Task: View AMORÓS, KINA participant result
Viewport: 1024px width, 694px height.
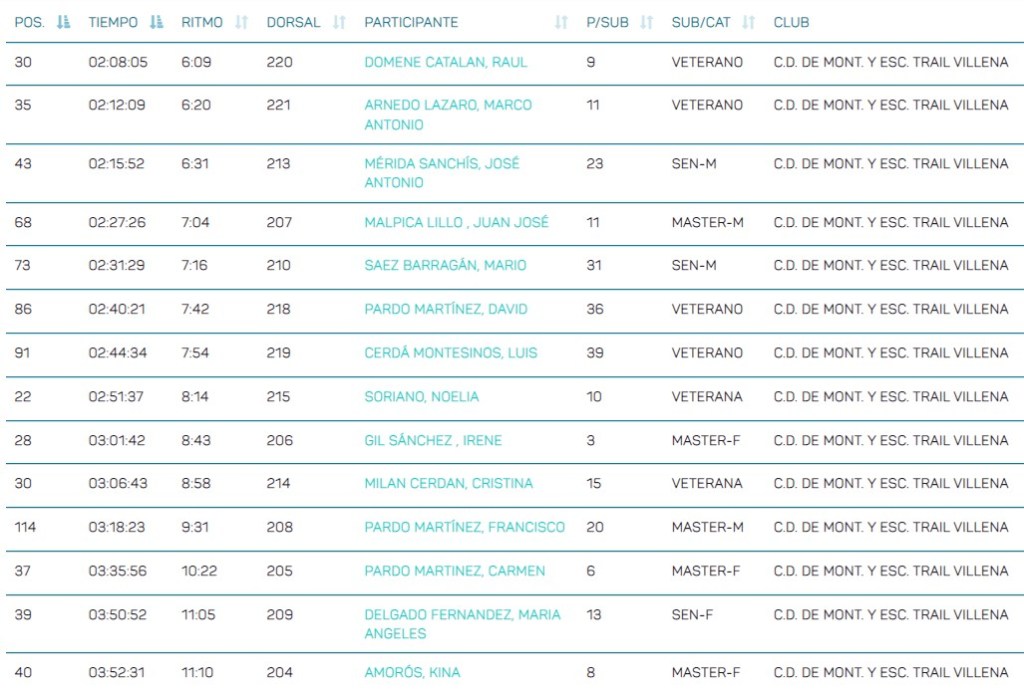Action: pyautogui.click(x=412, y=672)
